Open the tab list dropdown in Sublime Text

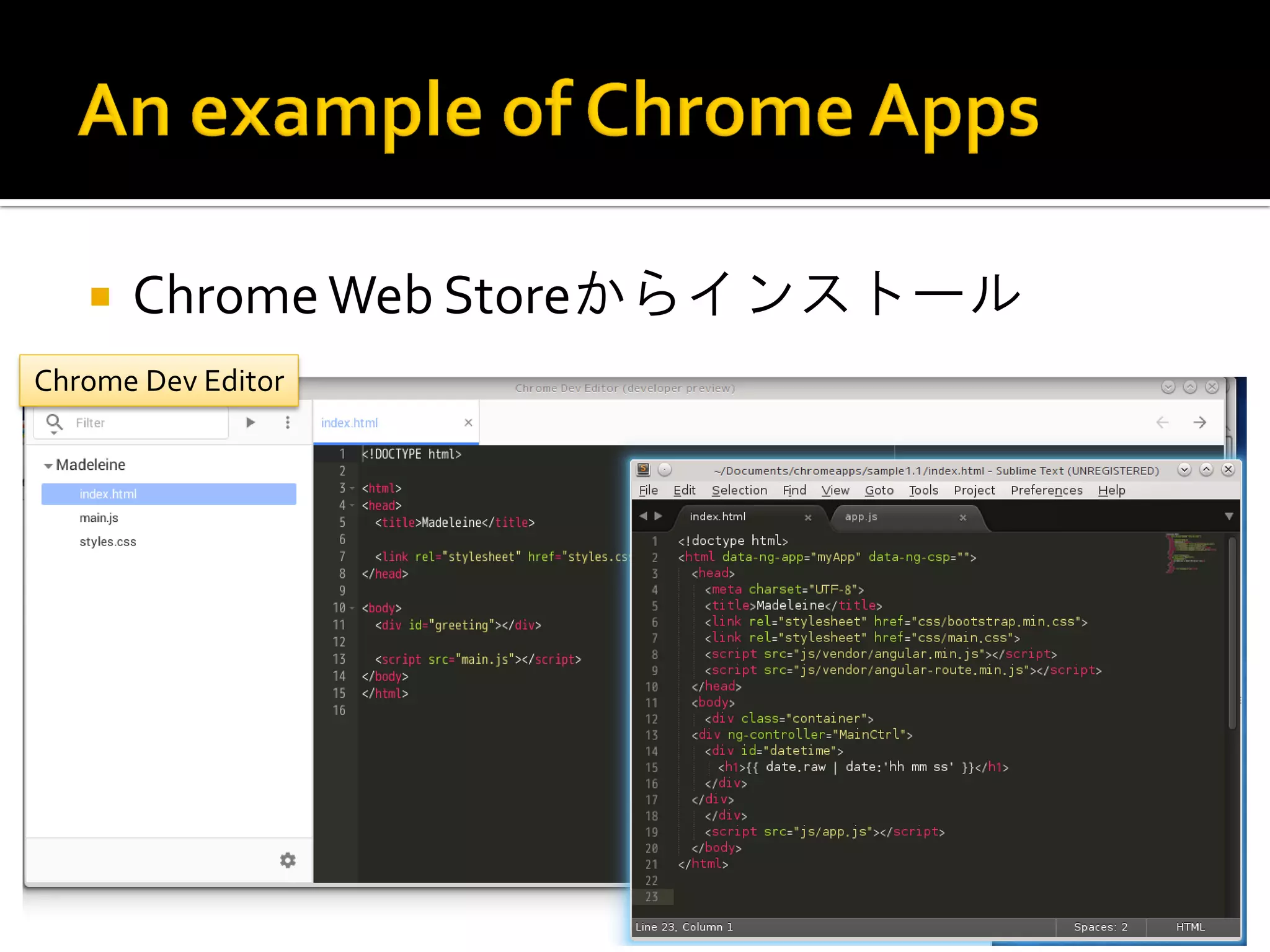click(1228, 516)
